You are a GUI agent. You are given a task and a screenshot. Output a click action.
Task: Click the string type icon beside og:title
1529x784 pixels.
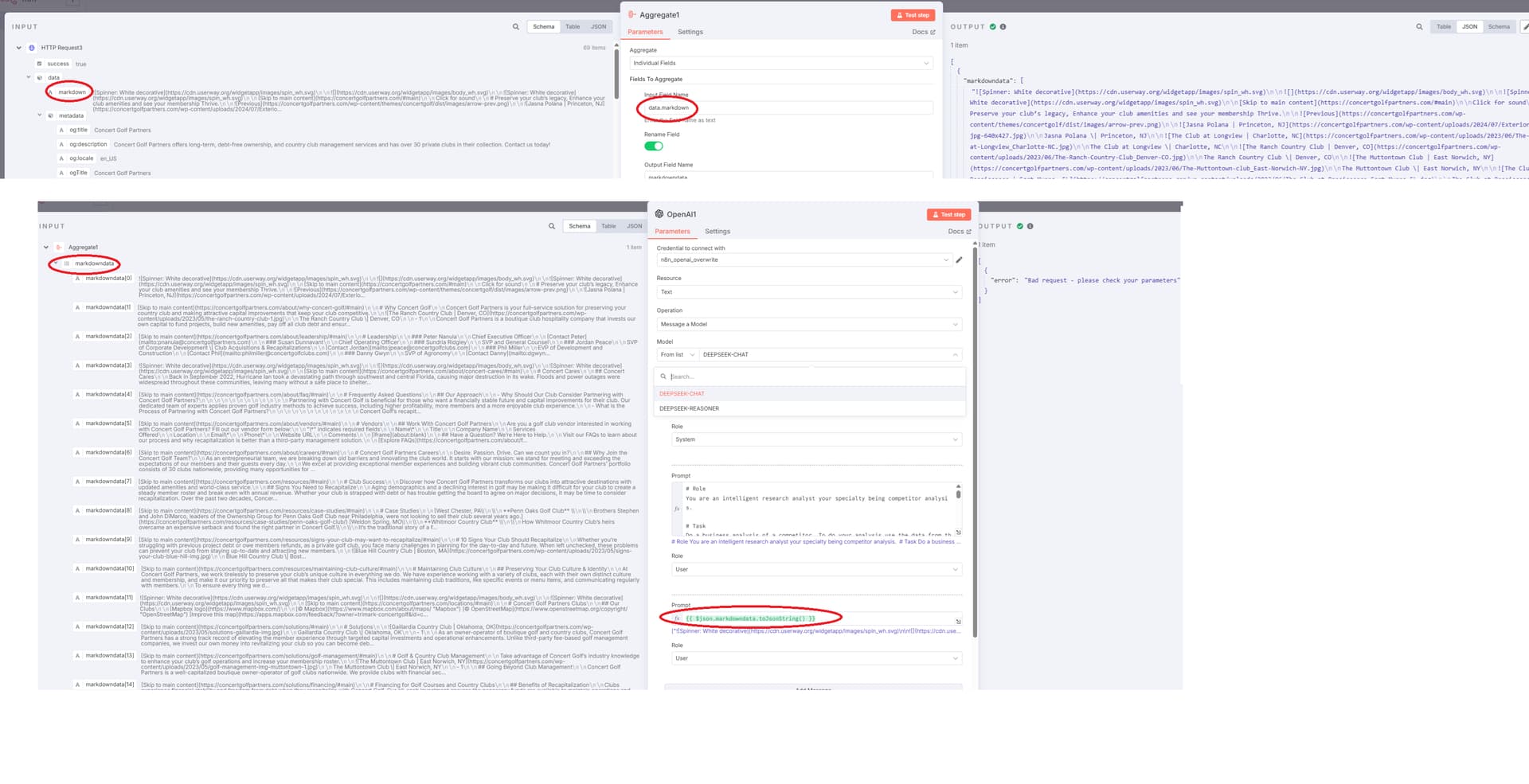coord(61,130)
